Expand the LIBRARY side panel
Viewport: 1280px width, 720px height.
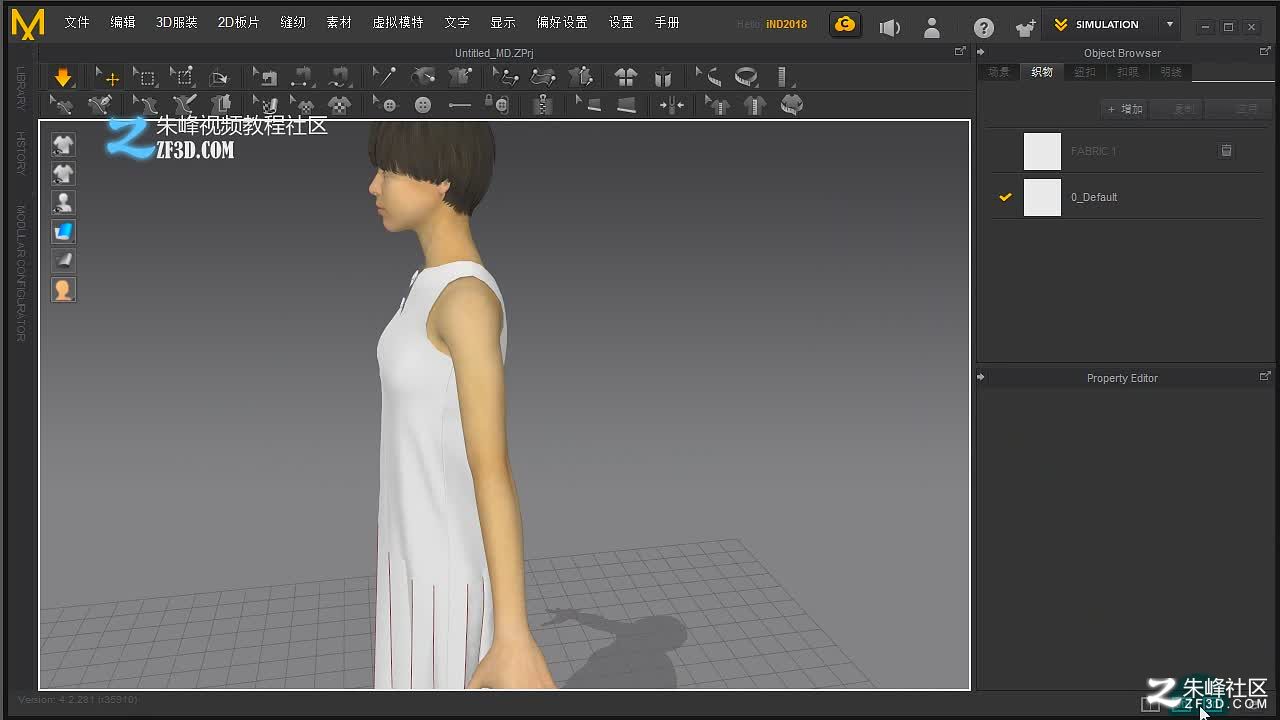coord(20,88)
